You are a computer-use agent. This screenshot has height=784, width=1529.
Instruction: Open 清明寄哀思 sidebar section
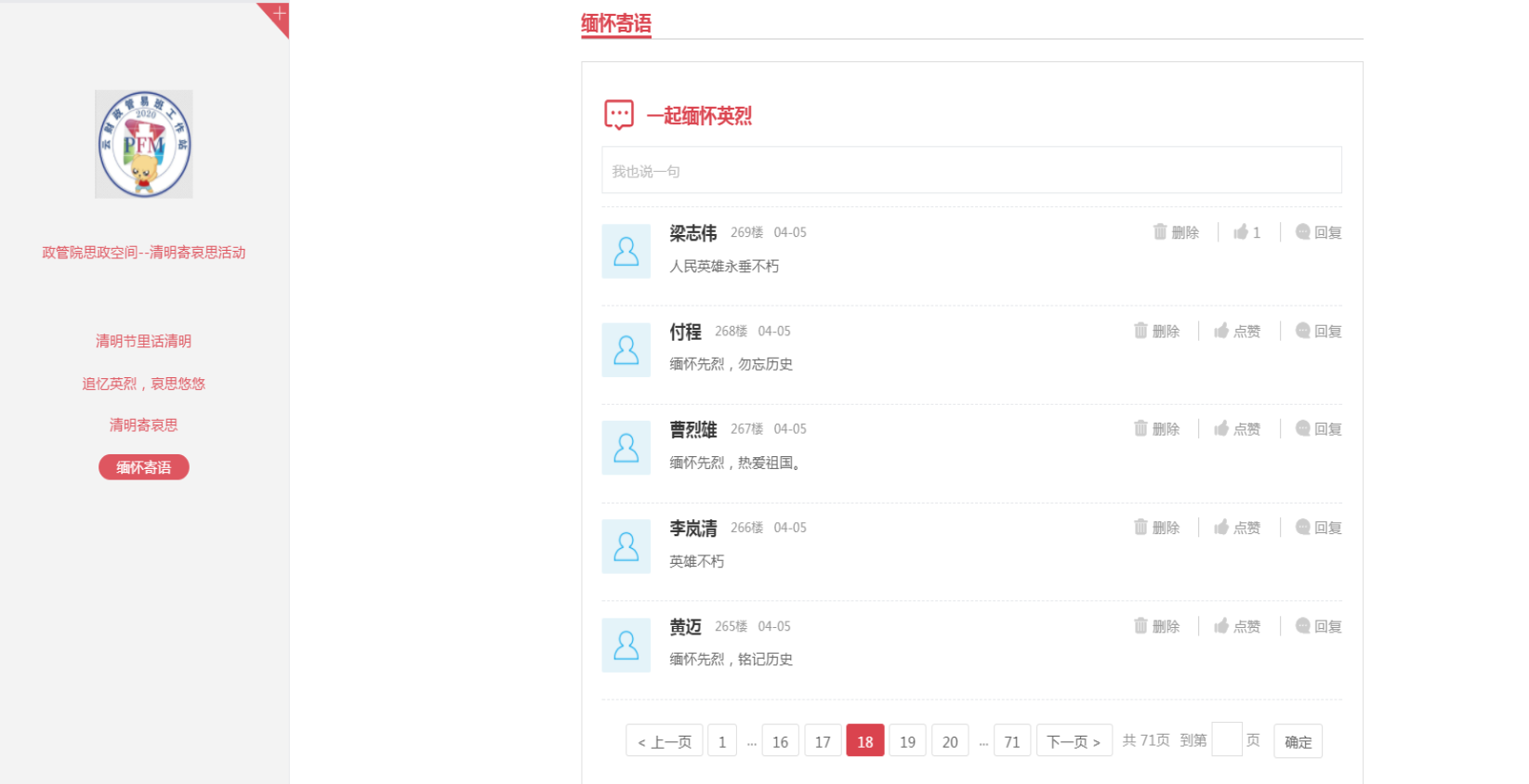tap(143, 425)
